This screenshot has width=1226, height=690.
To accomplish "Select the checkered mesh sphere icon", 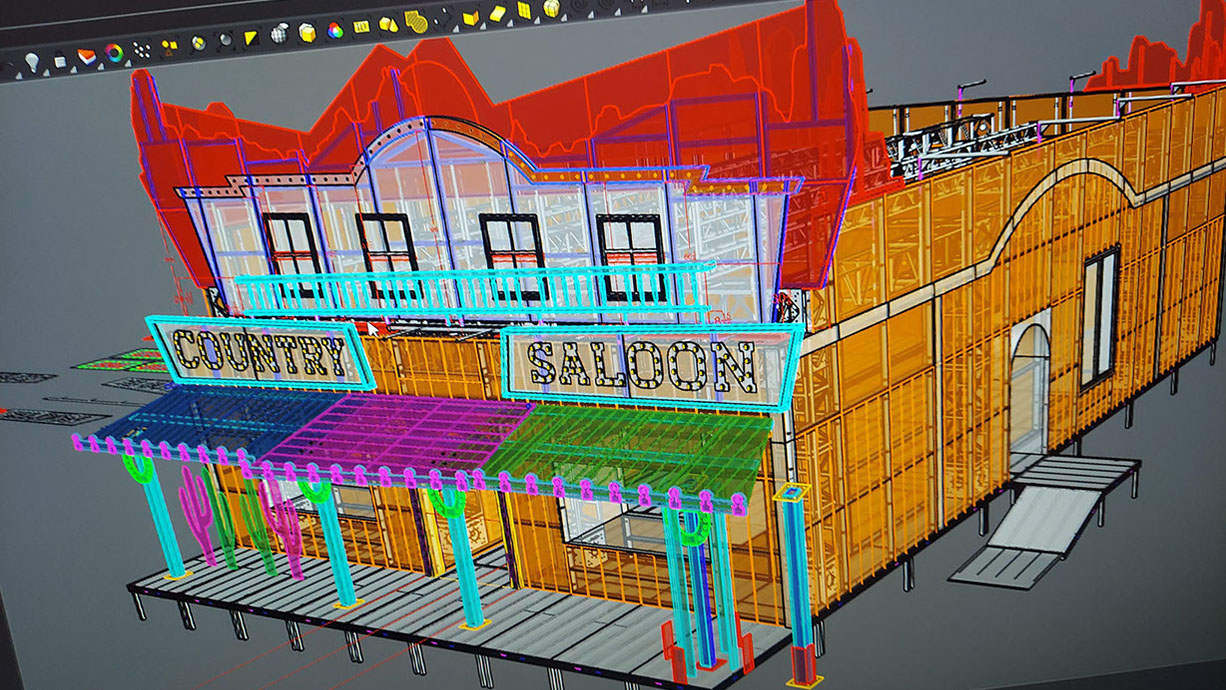I will 279,33.
